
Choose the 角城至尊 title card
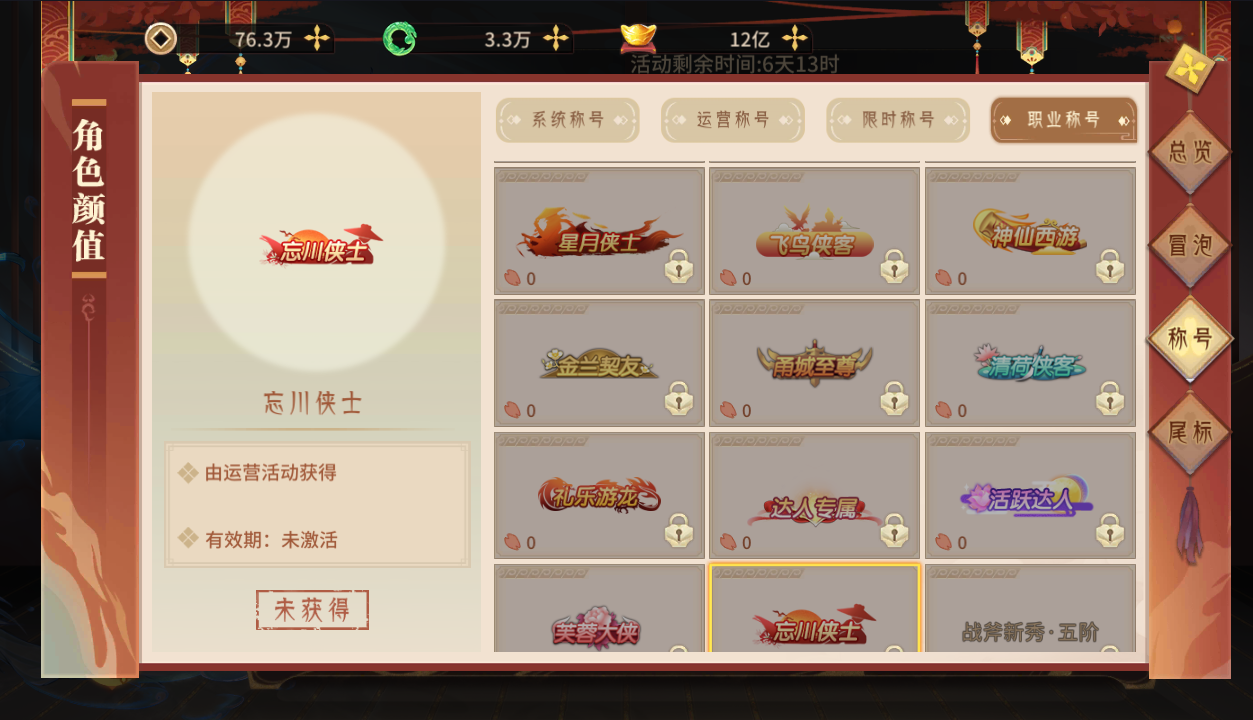click(x=815, y=363)
